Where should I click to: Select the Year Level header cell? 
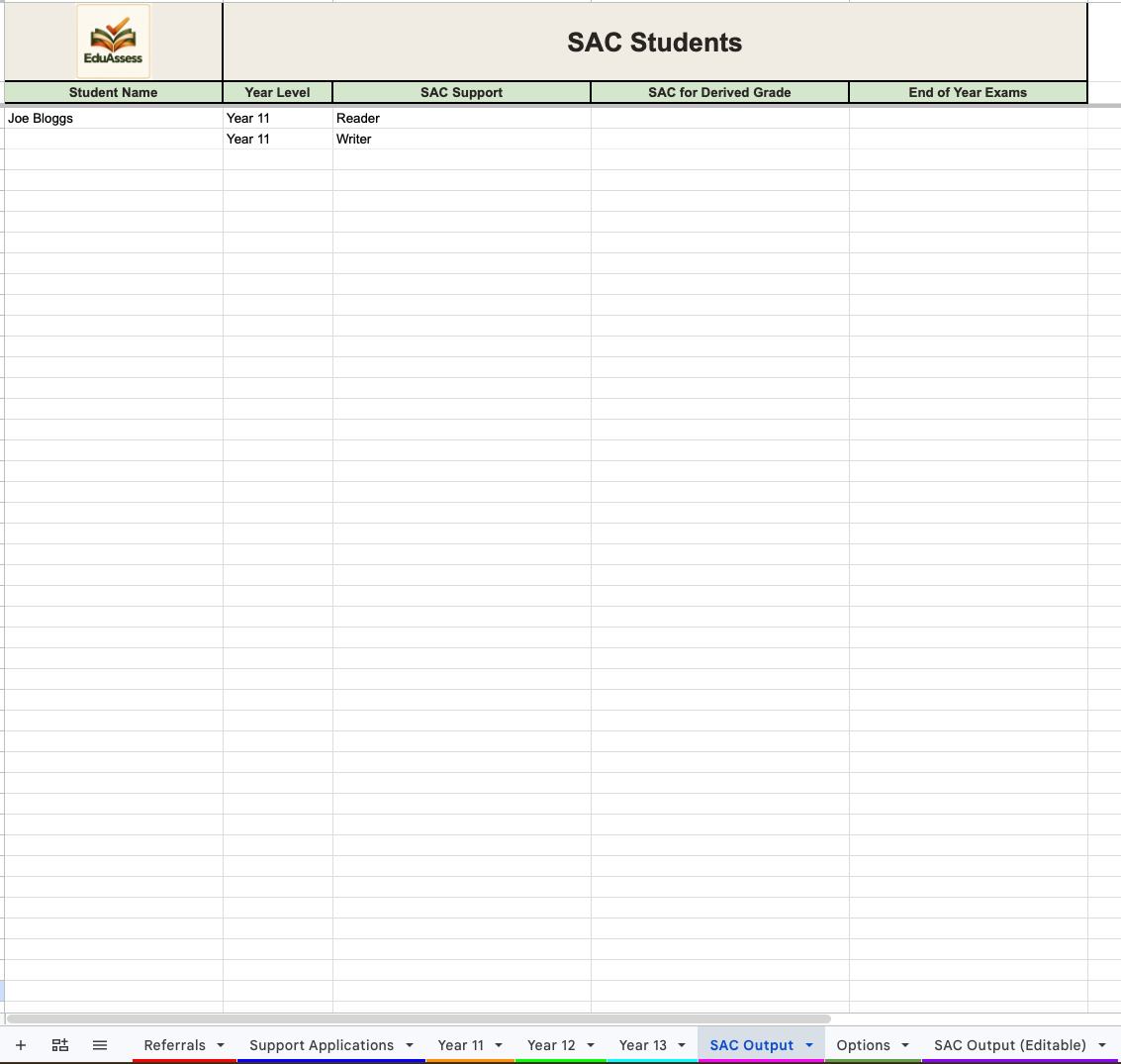click(x=277, y=92)
